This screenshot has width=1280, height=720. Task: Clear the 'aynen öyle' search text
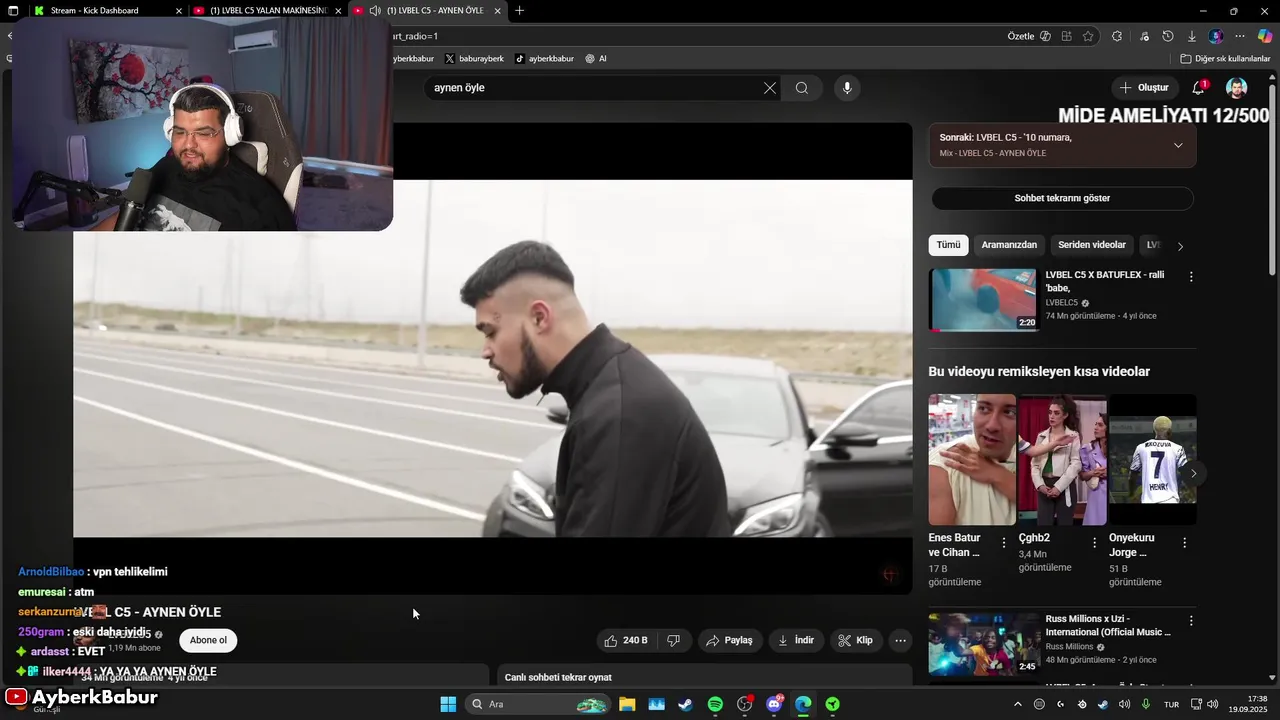tap(770, 88)
